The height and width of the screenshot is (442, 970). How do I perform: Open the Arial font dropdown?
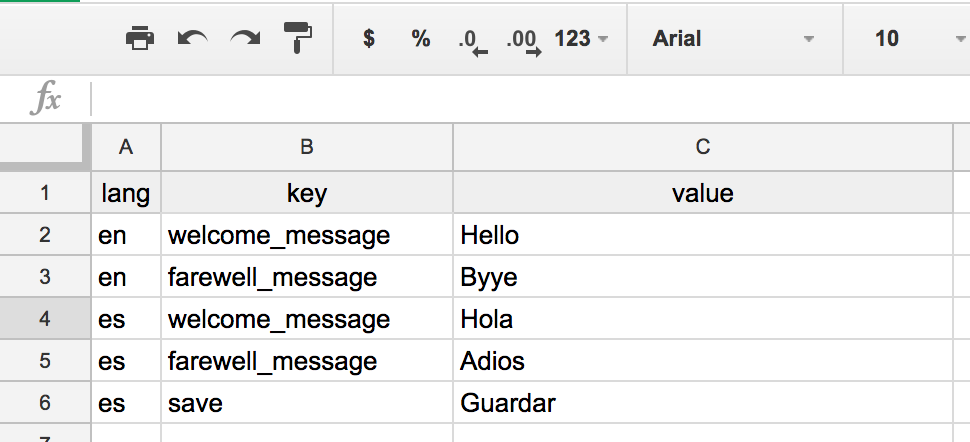[x=733, y=39]
